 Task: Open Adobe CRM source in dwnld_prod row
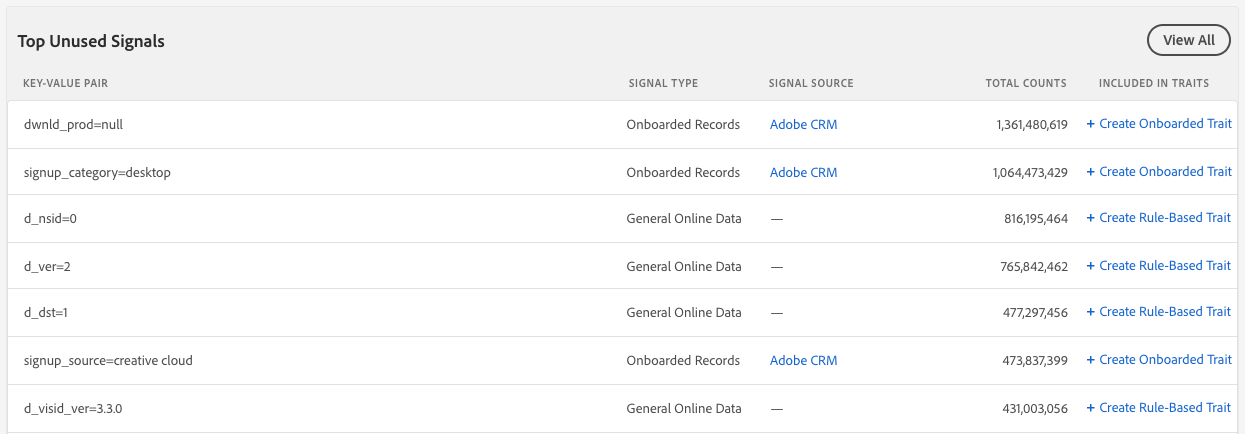803,125
